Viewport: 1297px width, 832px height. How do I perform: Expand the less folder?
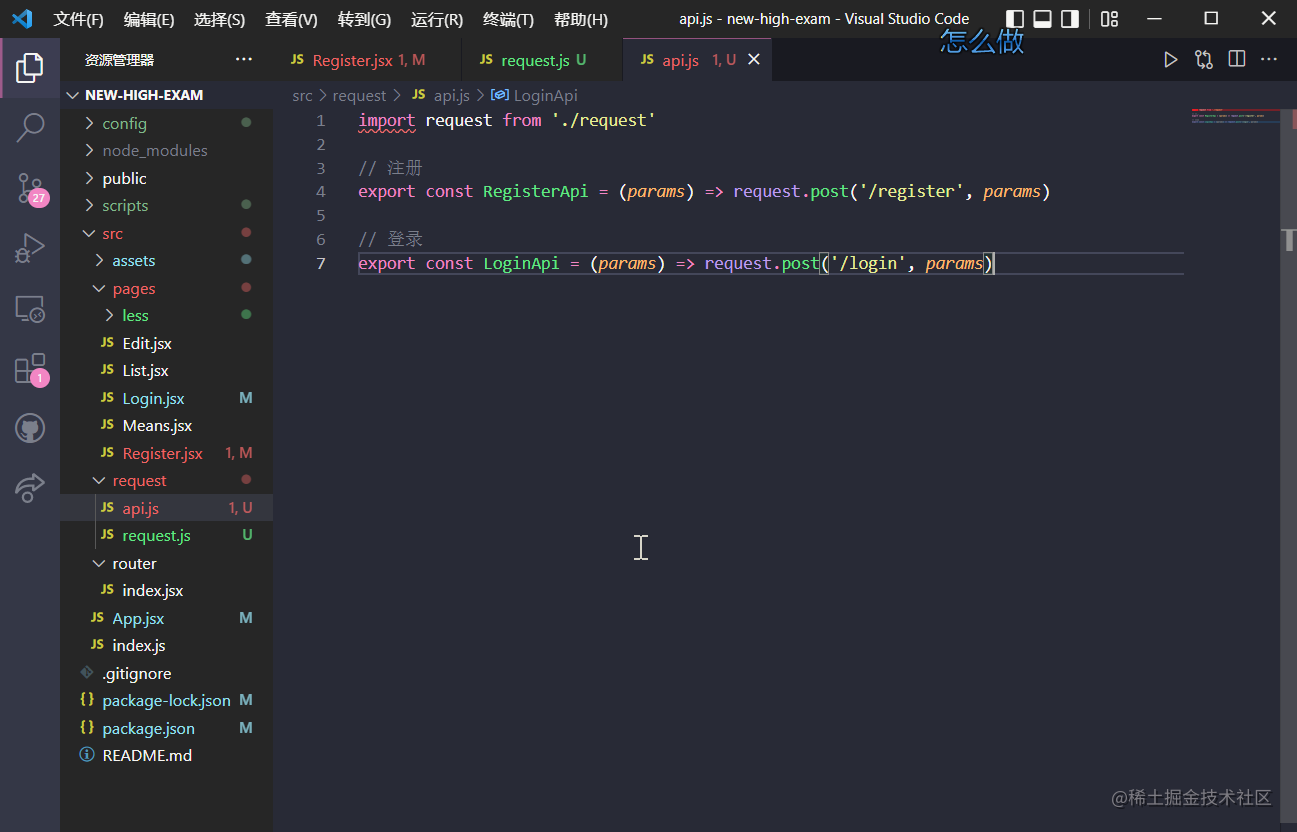(135, 316)
